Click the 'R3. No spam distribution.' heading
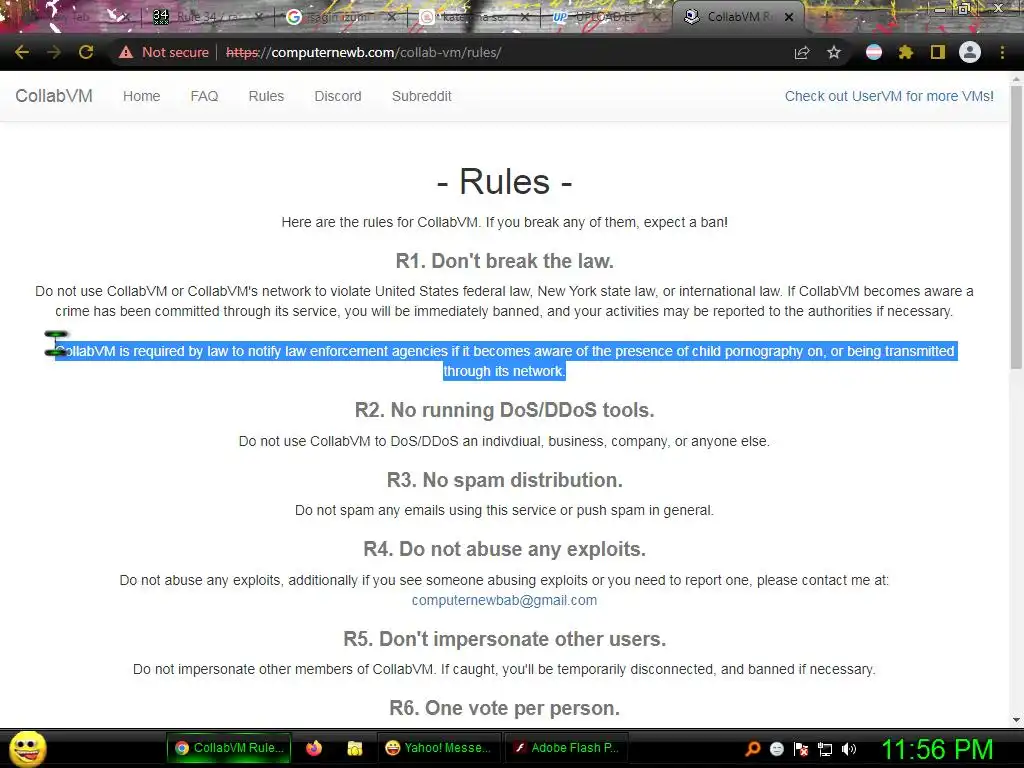 (x=504, y=480)
